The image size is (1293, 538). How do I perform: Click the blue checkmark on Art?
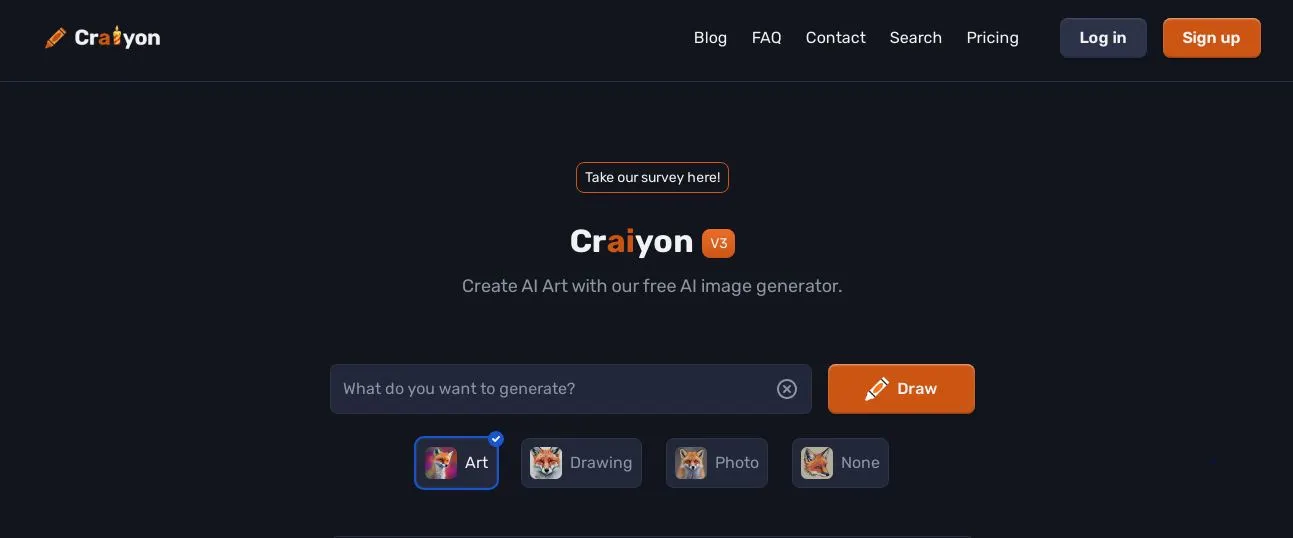[x=496, y=438]
